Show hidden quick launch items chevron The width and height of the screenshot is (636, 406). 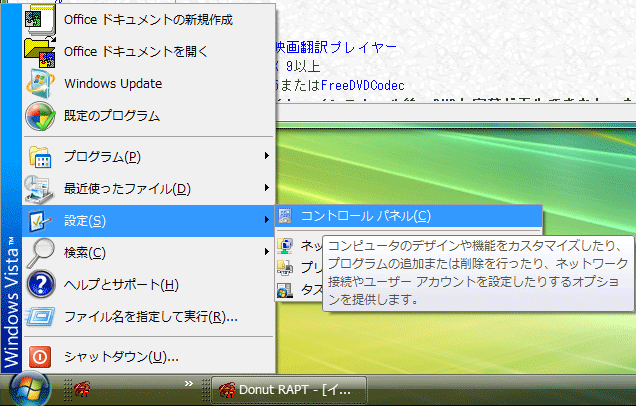click(189, 383)
